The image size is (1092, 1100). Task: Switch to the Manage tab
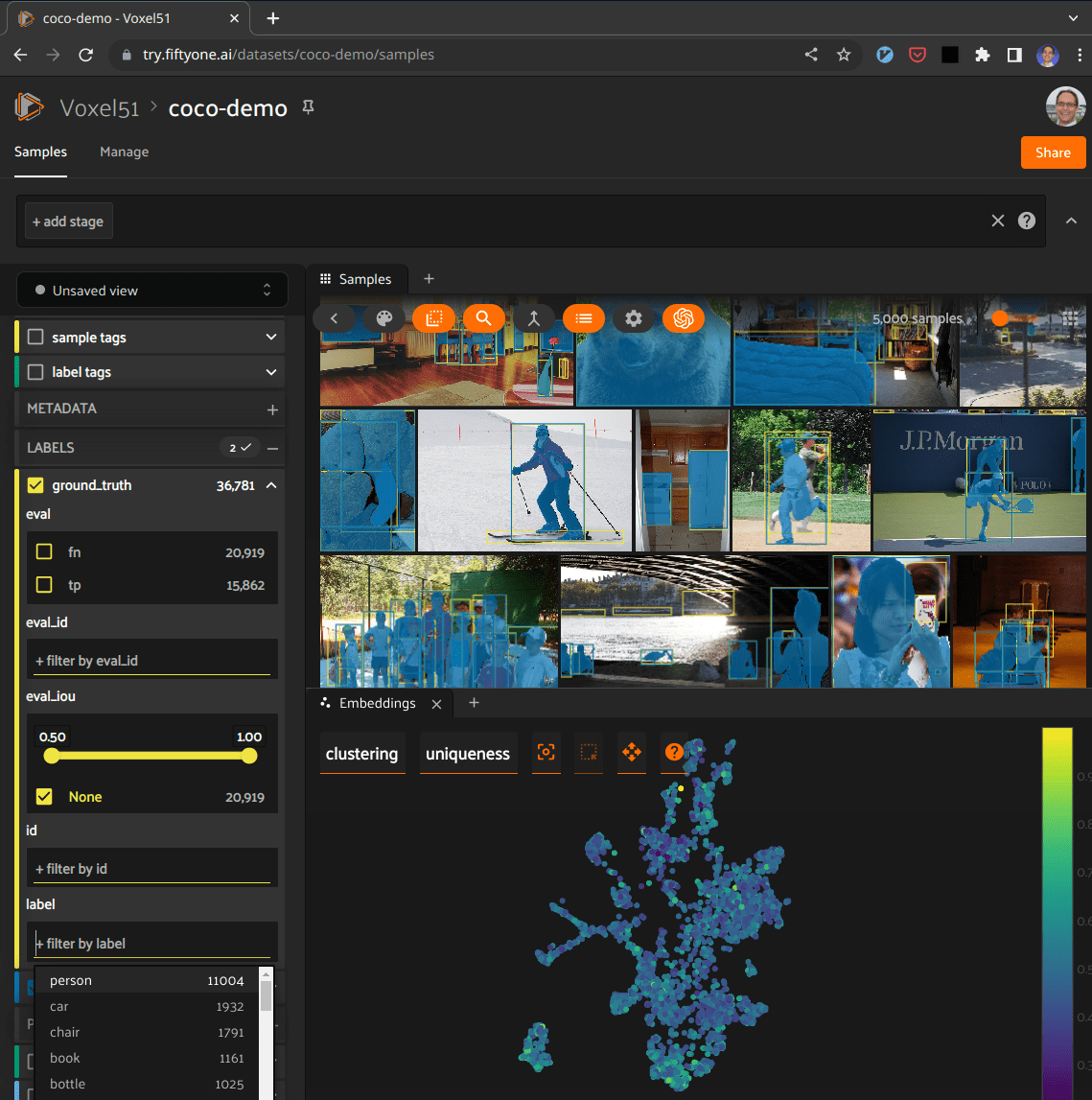tap(124, 152)
